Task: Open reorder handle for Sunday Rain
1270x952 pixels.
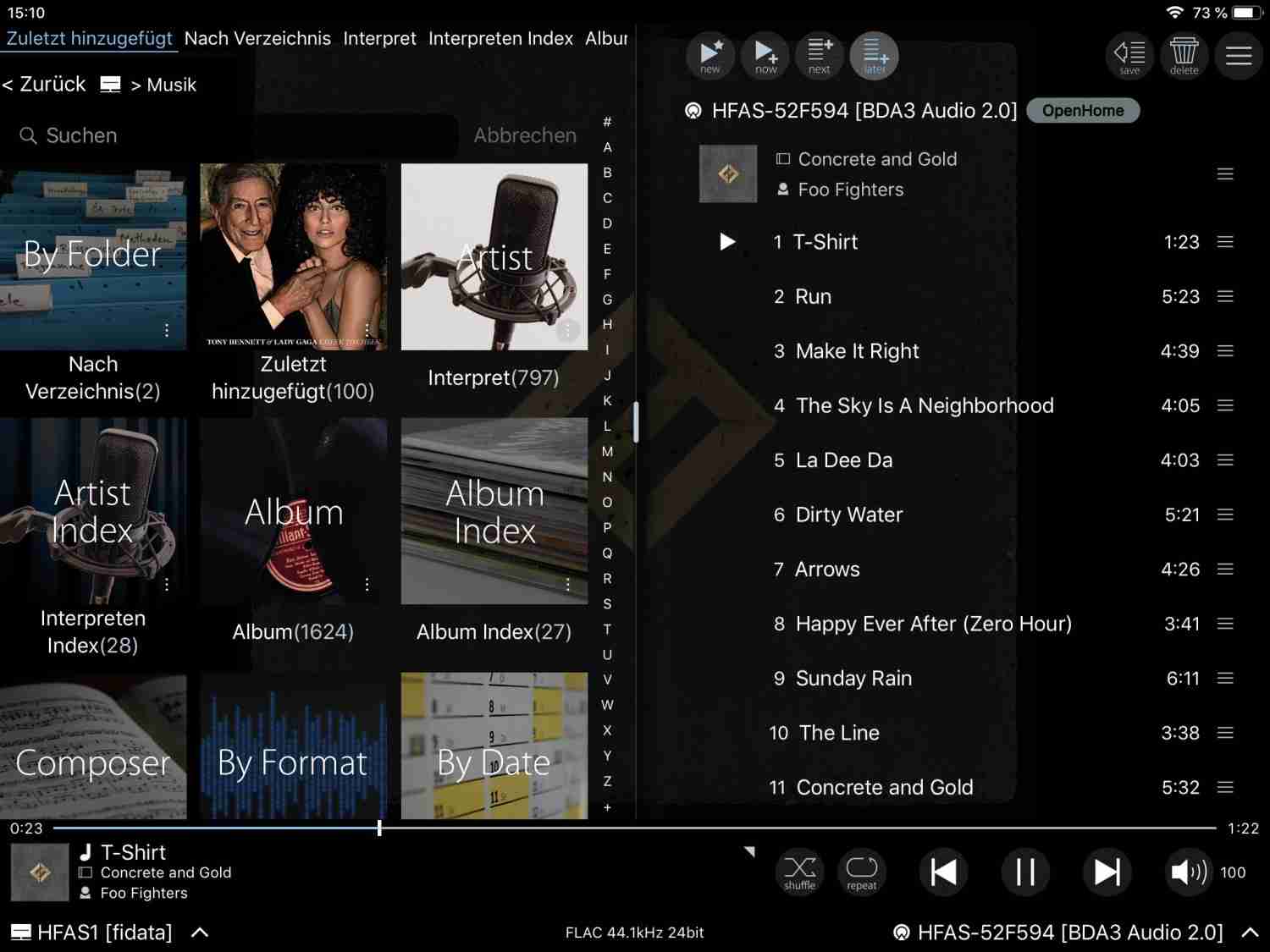Action: (x=1225, y=679)
